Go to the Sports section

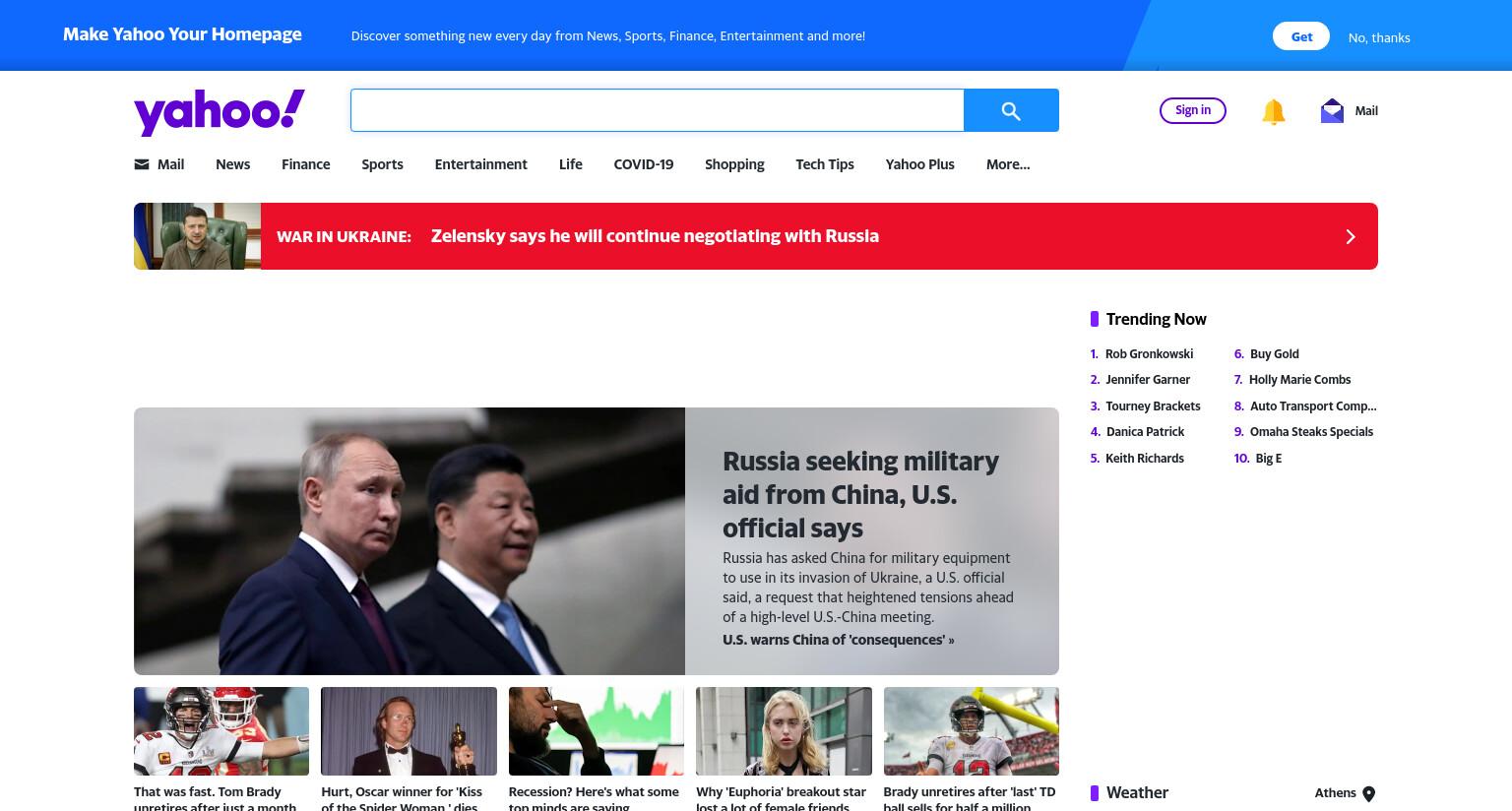pyautogui.click(x=382, y=164)
